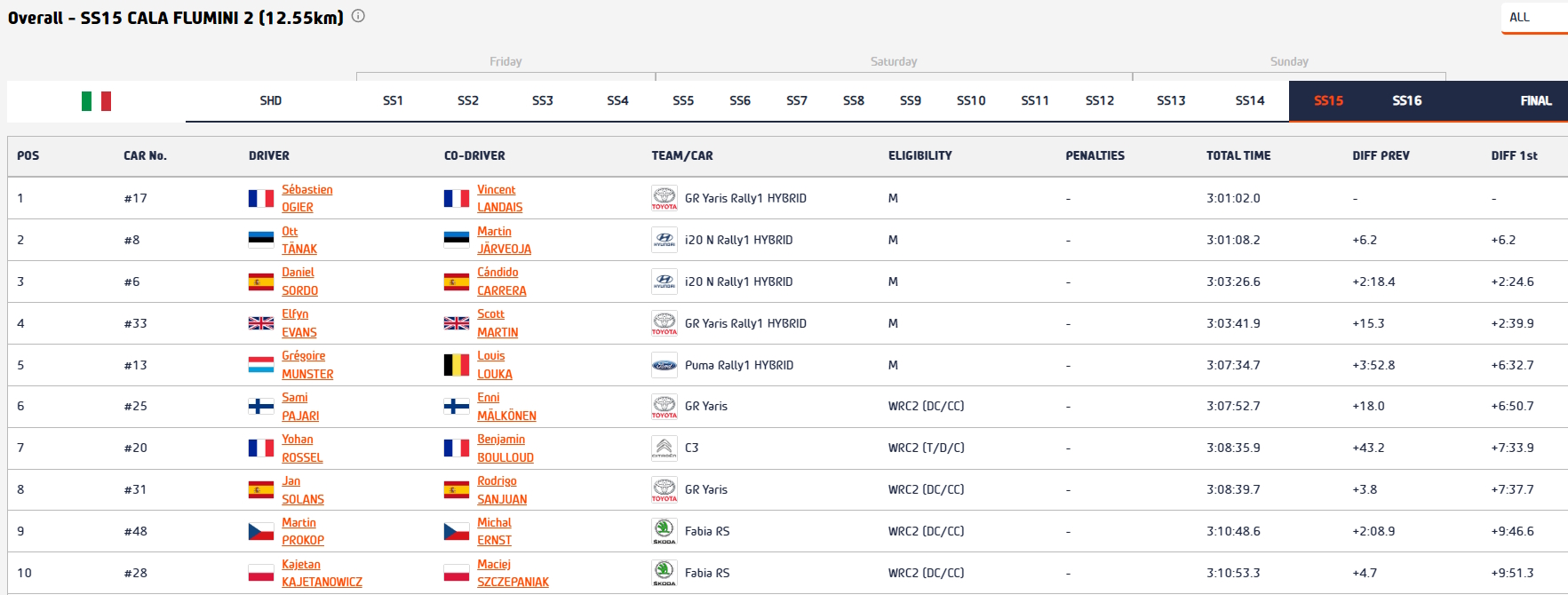
Task: Open Kajetan Kajetanowicz's driver link
Action: pos(322,574)
